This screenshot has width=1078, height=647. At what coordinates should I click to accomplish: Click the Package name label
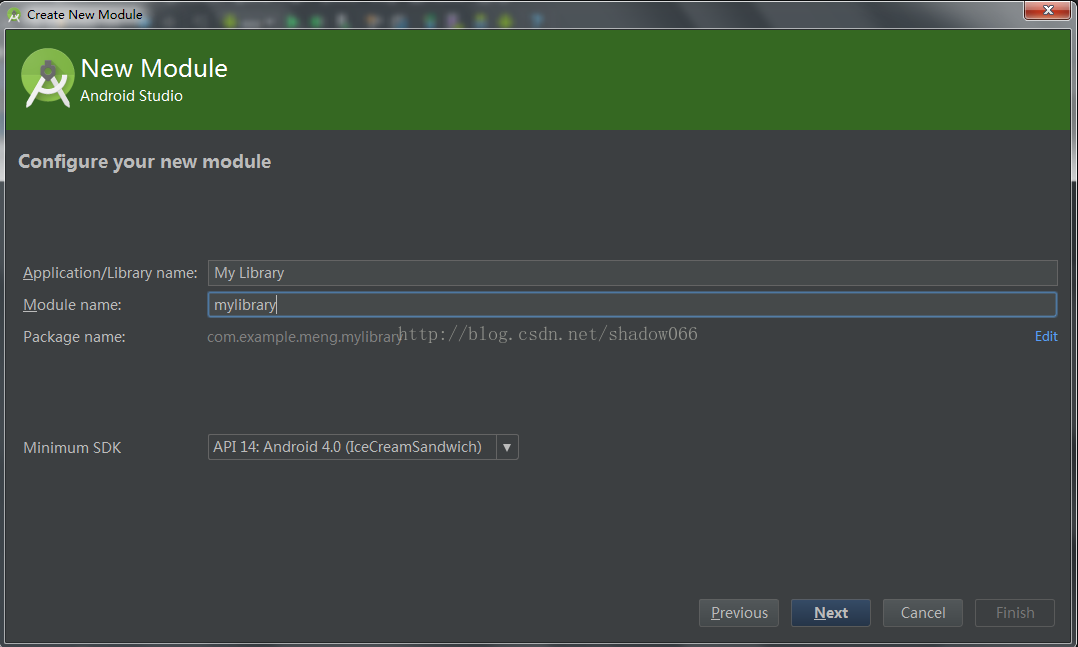point(74,337)
